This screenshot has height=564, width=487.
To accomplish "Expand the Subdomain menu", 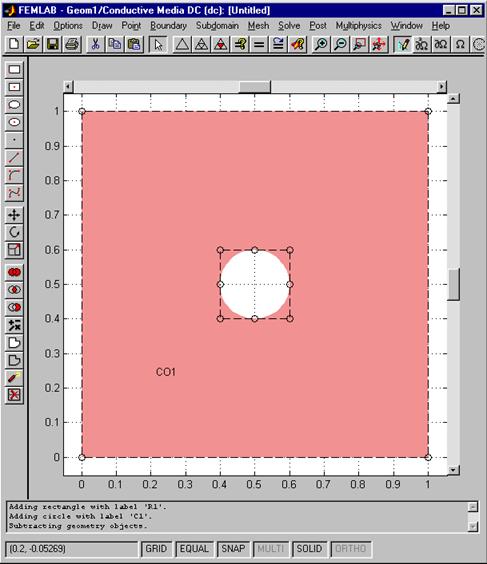I will [217, 26].
